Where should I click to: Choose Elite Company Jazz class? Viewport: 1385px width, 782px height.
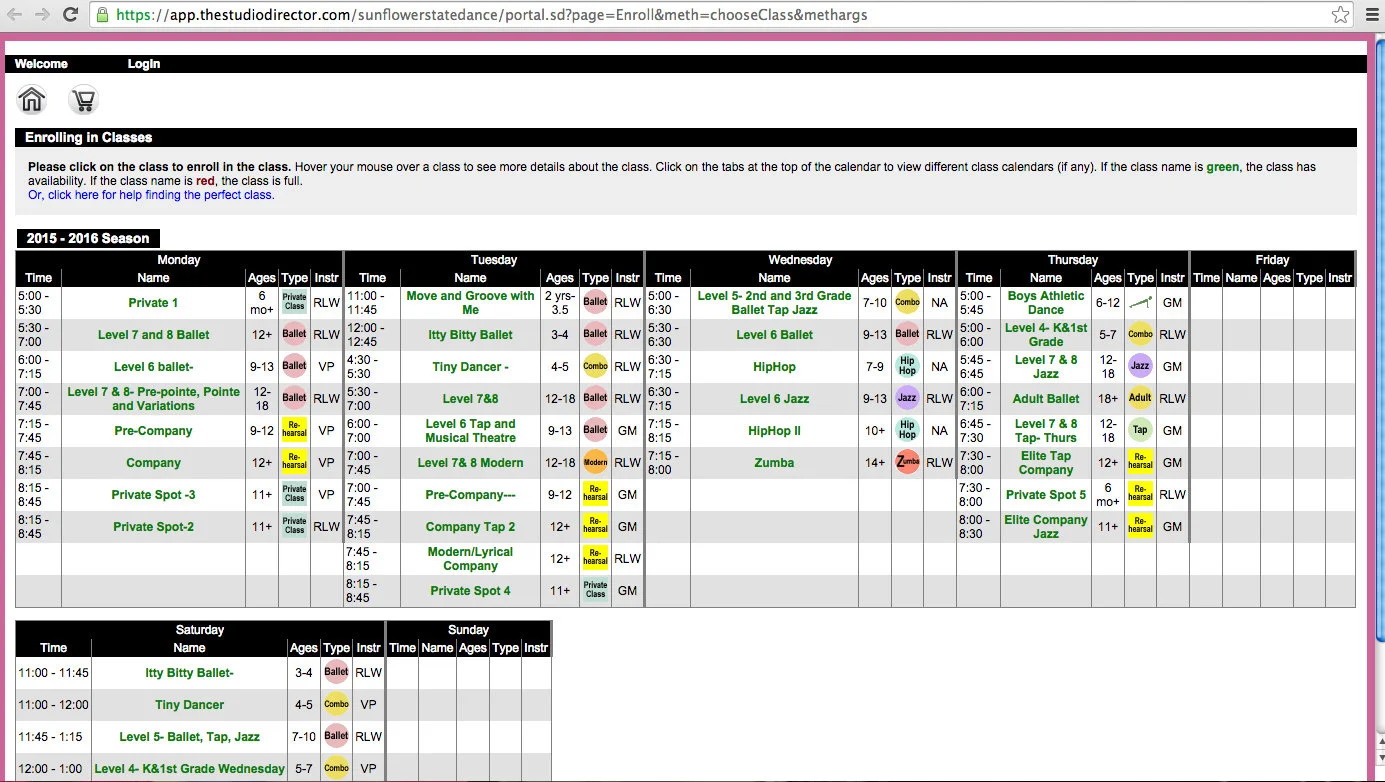(x=1046, y=527)
